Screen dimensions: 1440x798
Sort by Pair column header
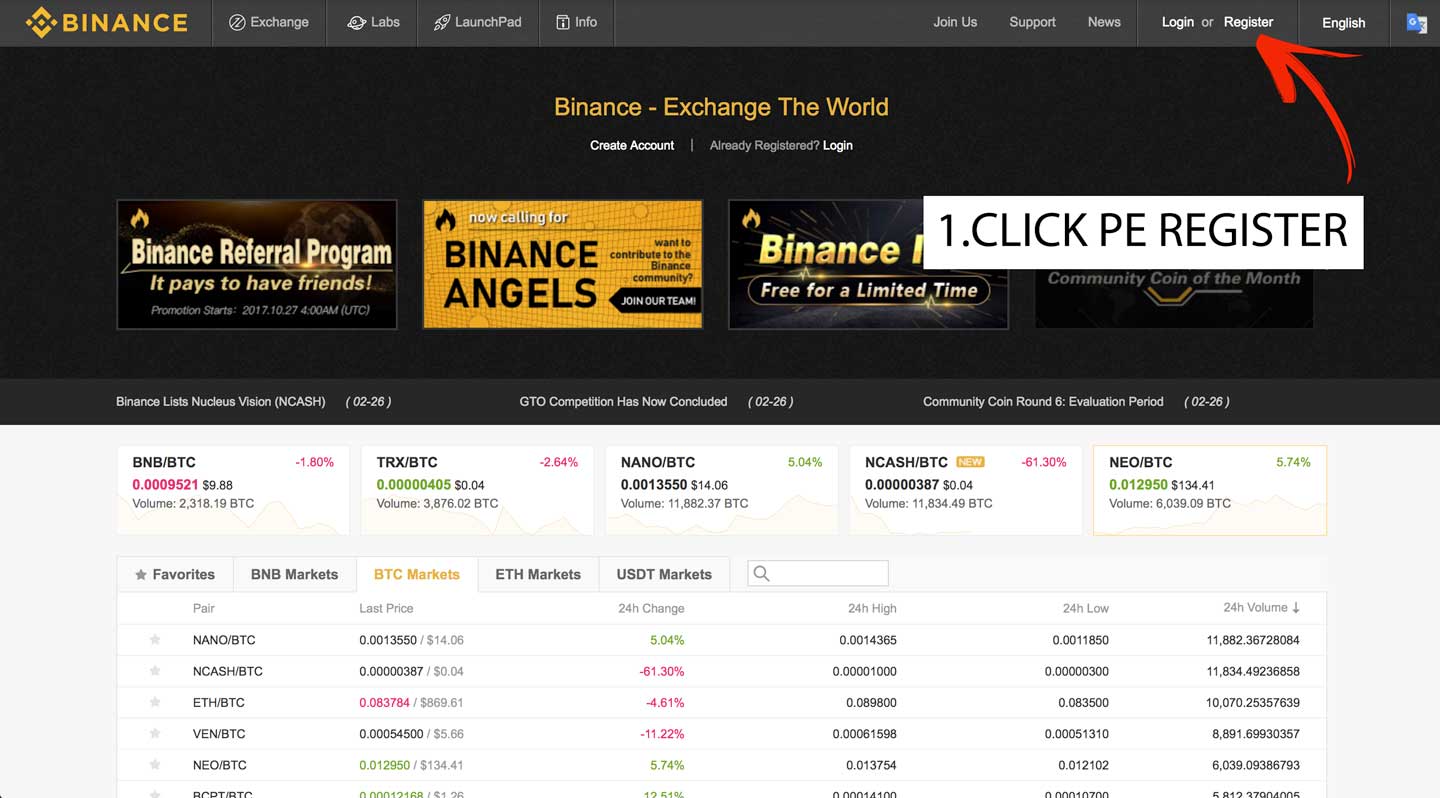(x=204, y=608)
